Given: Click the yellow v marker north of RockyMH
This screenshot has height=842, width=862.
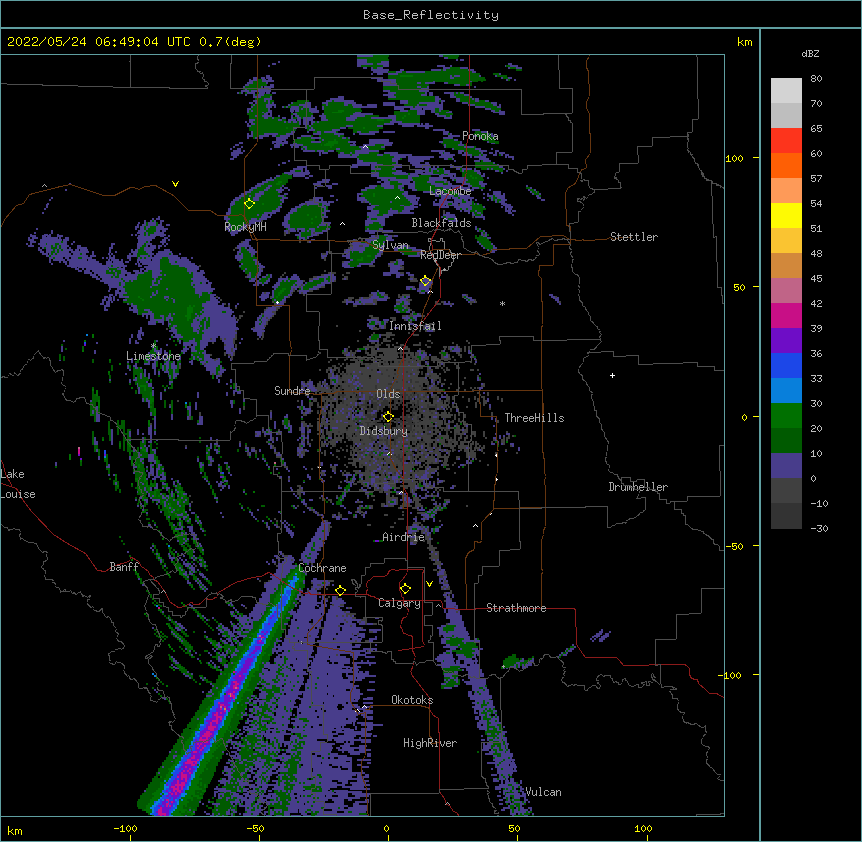Looking at the screenshot, I should tap(175, 184).
